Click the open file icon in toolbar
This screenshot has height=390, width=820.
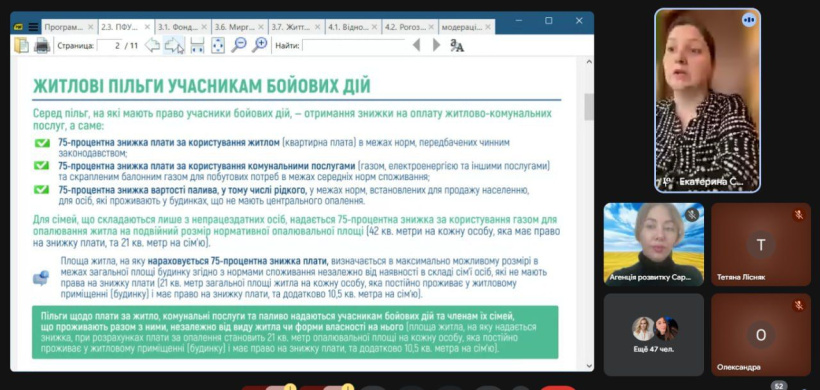coord(21,45)
